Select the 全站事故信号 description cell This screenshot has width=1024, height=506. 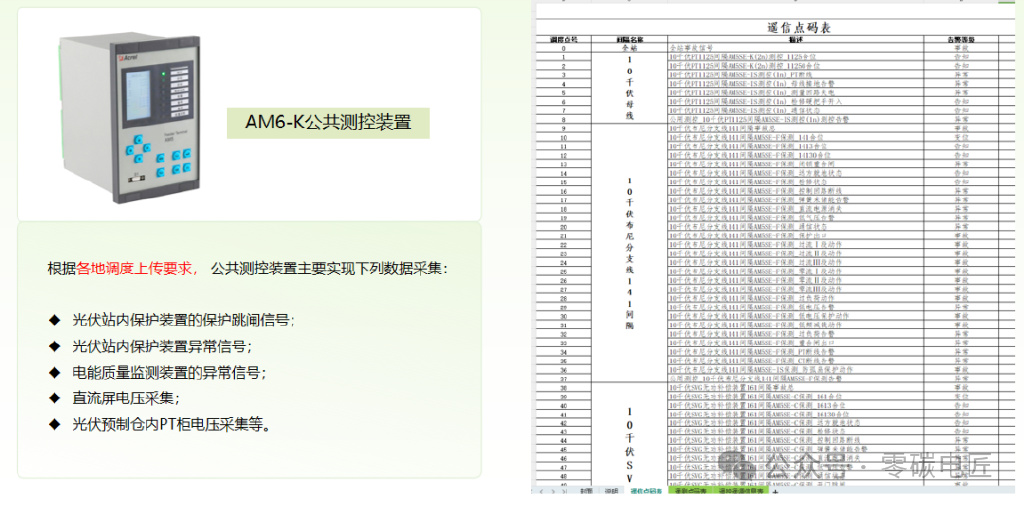[x=795, y=48]
